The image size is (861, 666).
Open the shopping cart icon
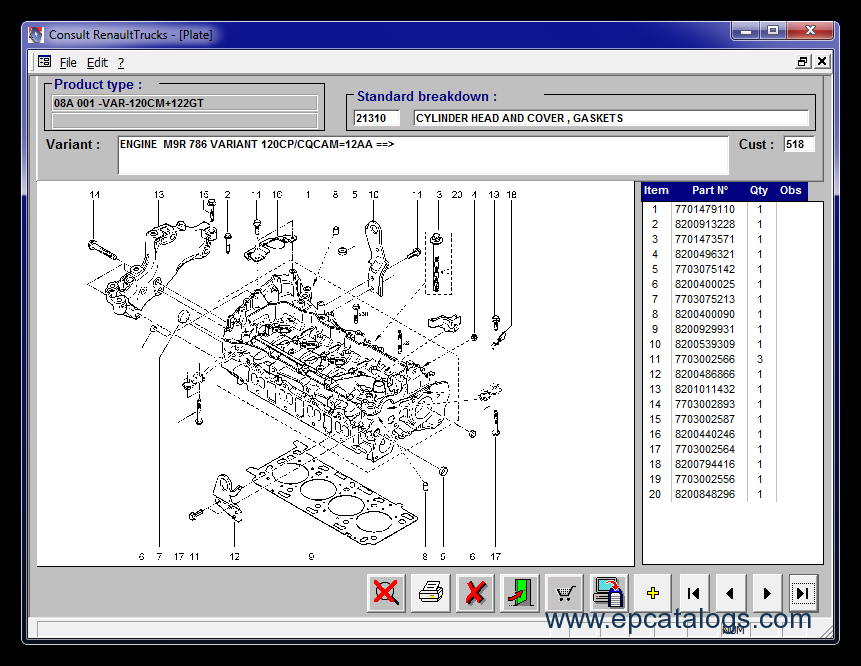(x=565, y=593)
